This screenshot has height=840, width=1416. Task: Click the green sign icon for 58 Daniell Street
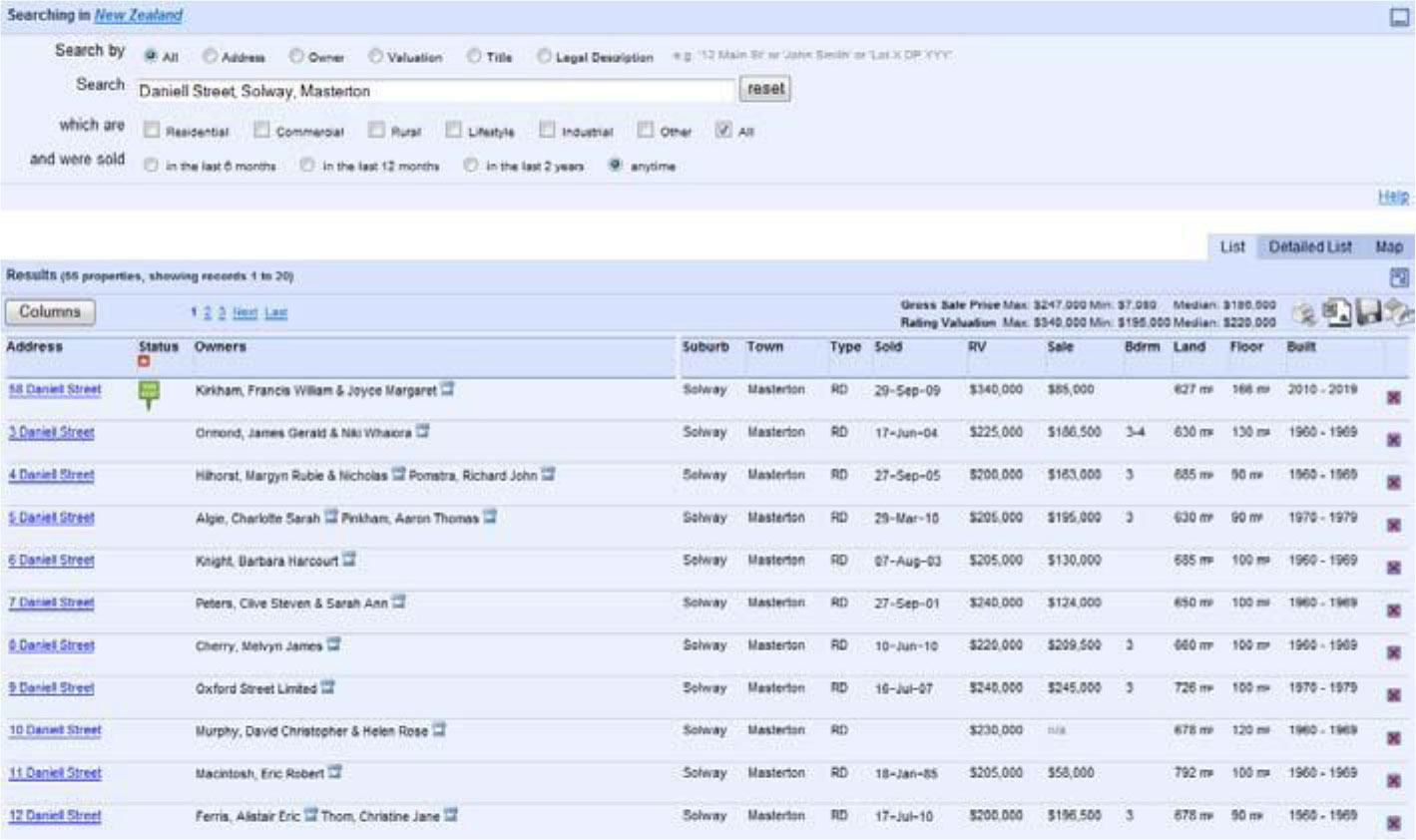149,395
